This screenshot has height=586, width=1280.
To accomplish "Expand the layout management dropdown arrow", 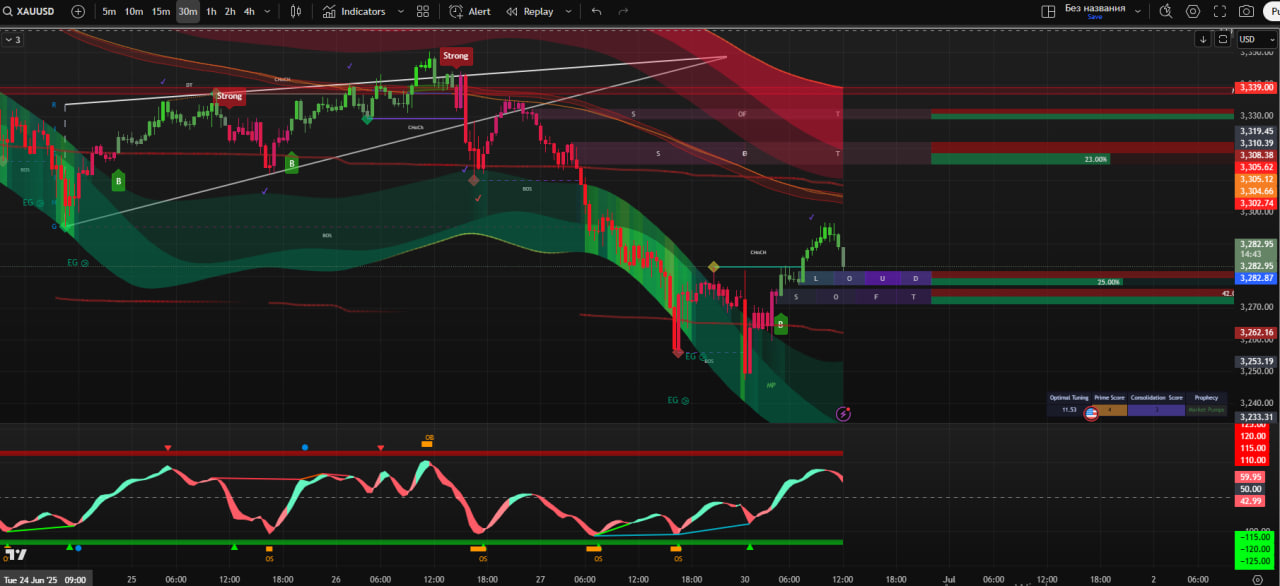I will [1137, 11].
